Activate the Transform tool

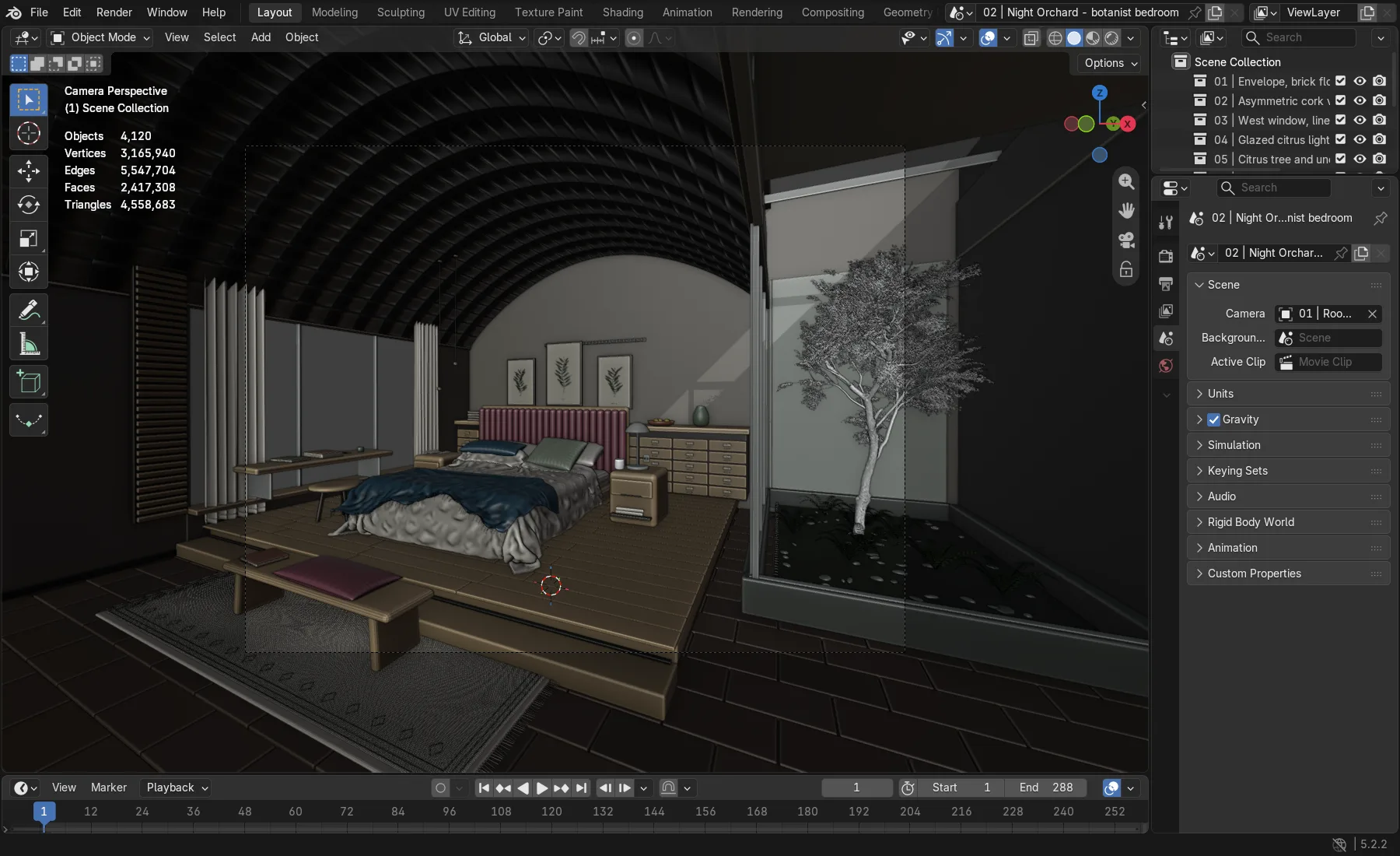pyautogui.click(x=29, y=272)
